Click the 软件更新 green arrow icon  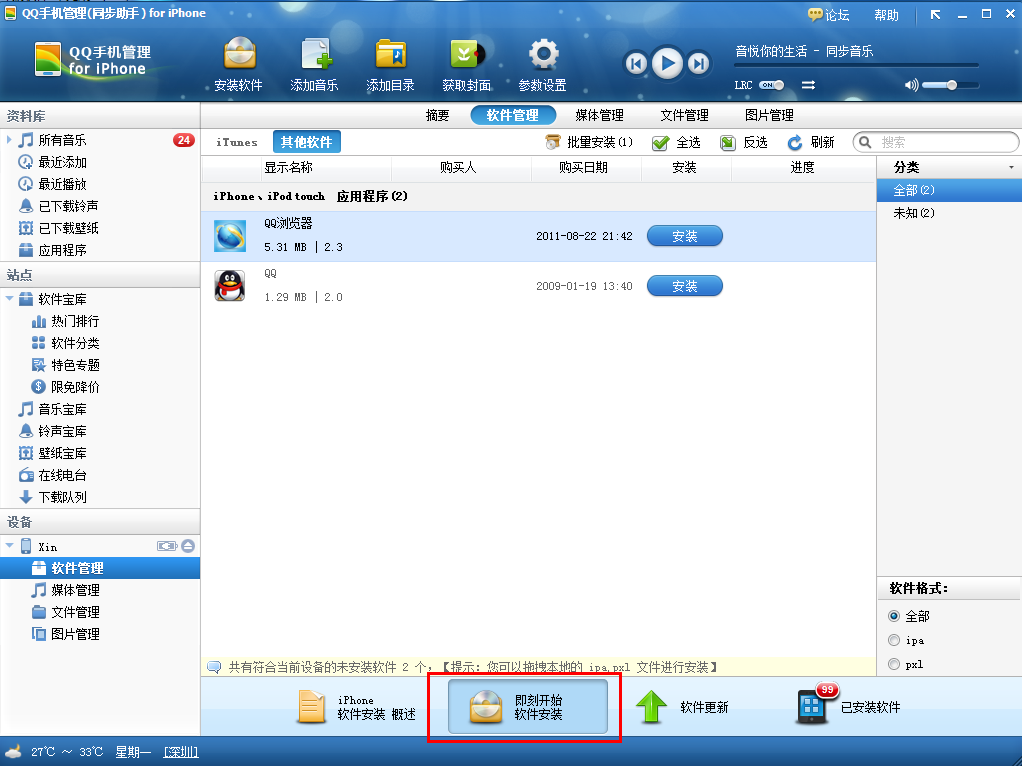click(x=651, y=707)
